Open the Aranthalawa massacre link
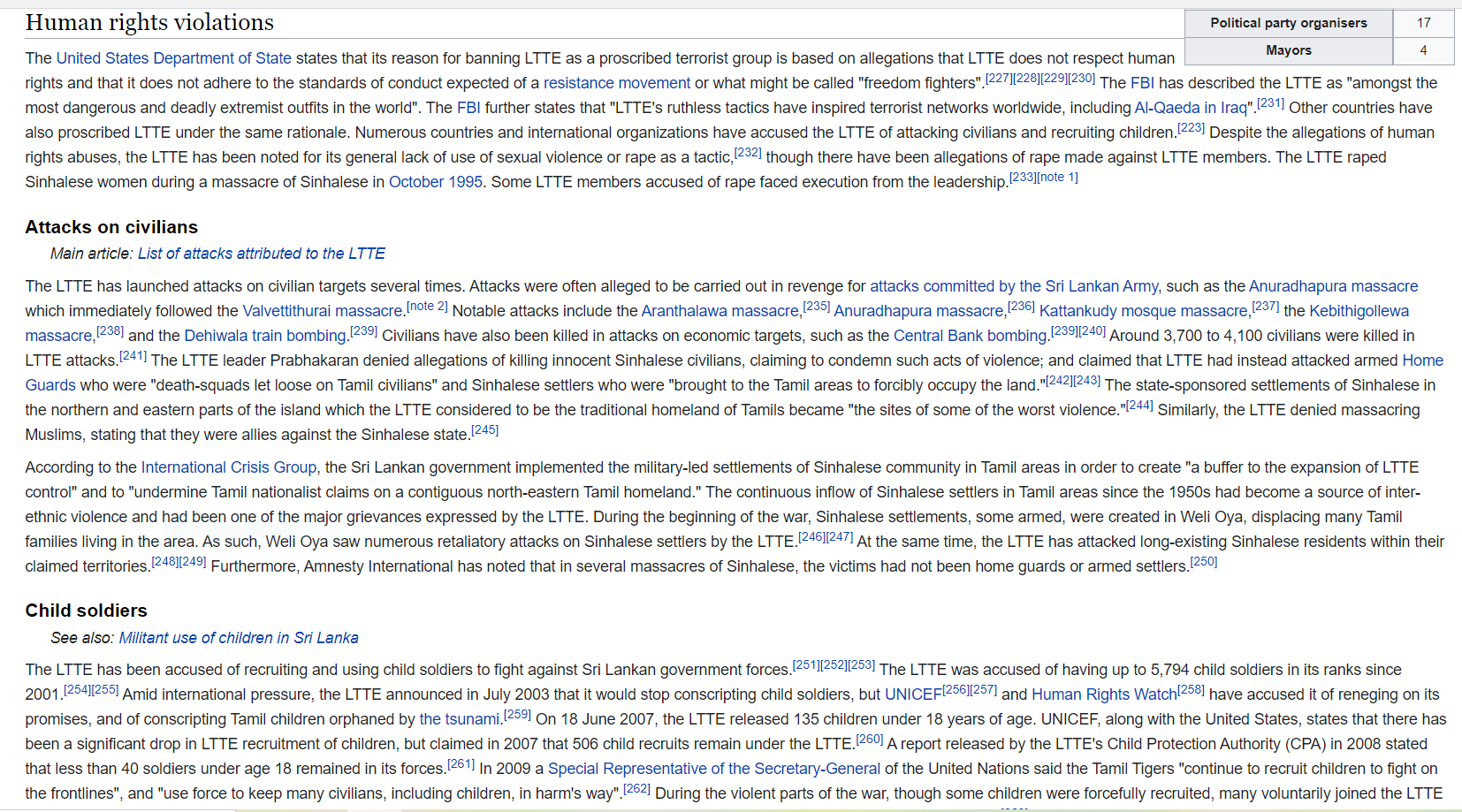This screenshot has height=812, width=1462. point(720,311)
